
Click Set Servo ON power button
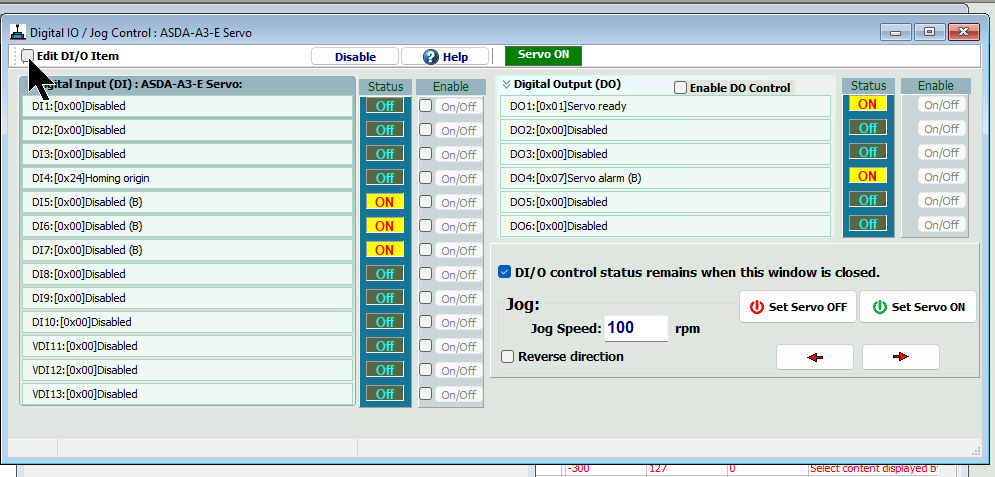click(x=918, y=307)
